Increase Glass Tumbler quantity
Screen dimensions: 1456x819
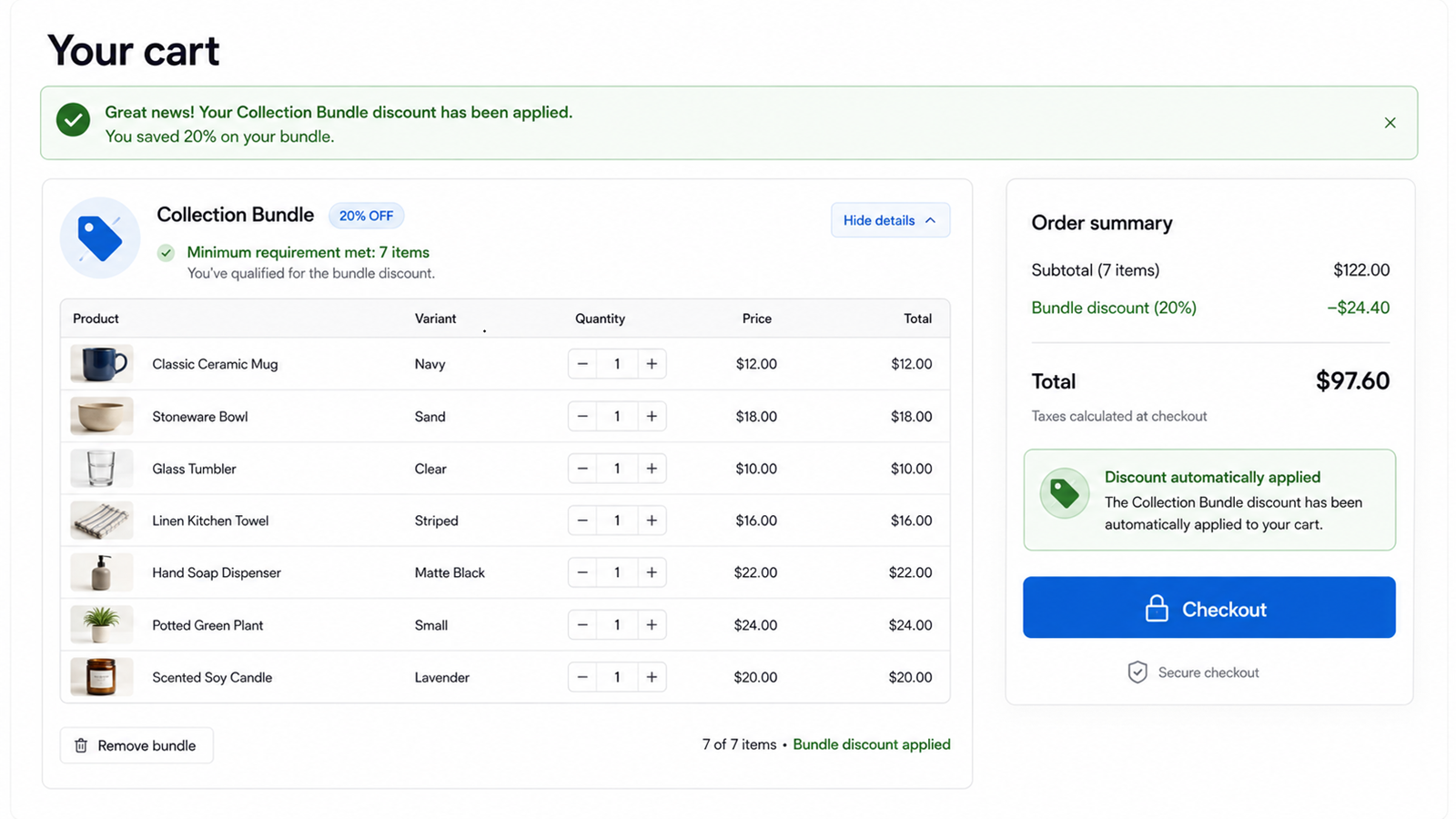coord(652,469)
